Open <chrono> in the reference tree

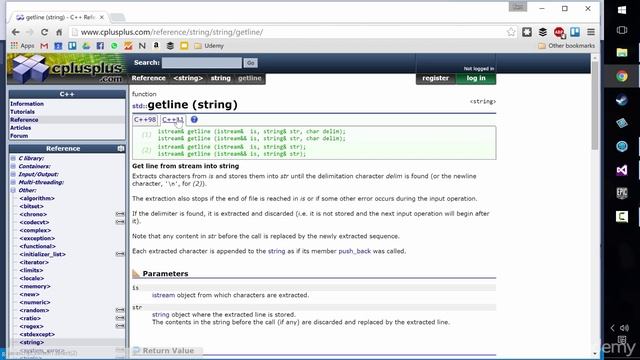[x=33, y=214]
